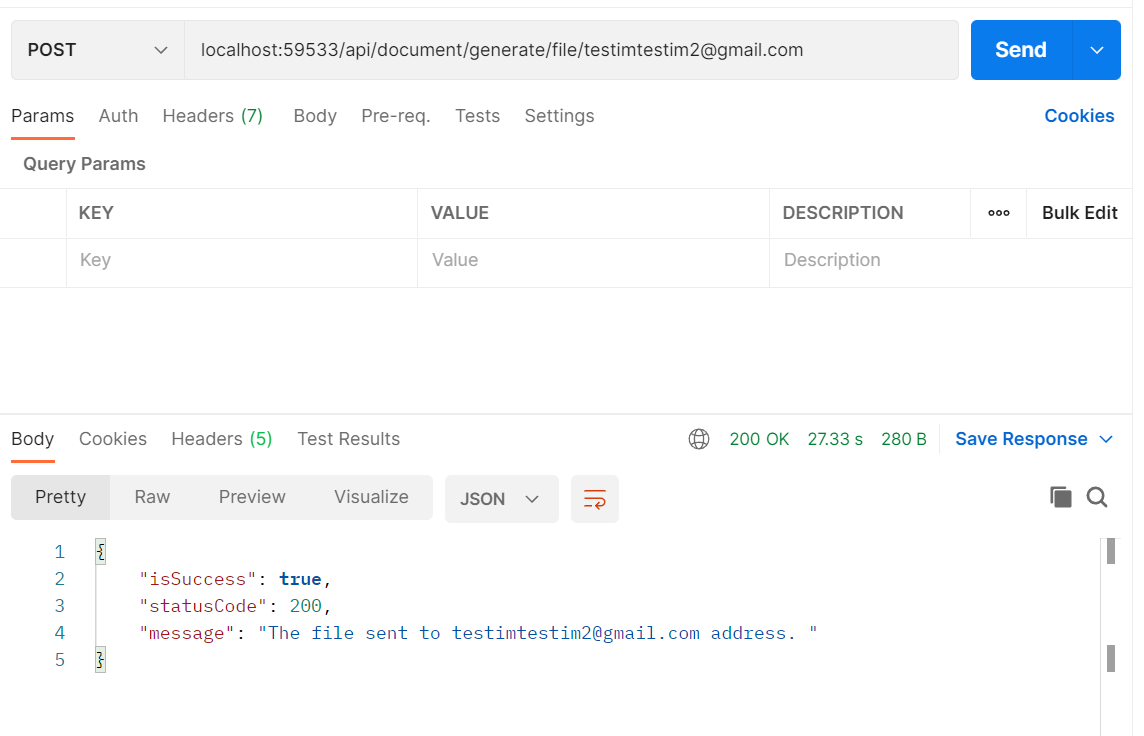Screen dimensions: 1144x736
Task: Open the Send button dropdown arrow
Action: (1097, 49)
